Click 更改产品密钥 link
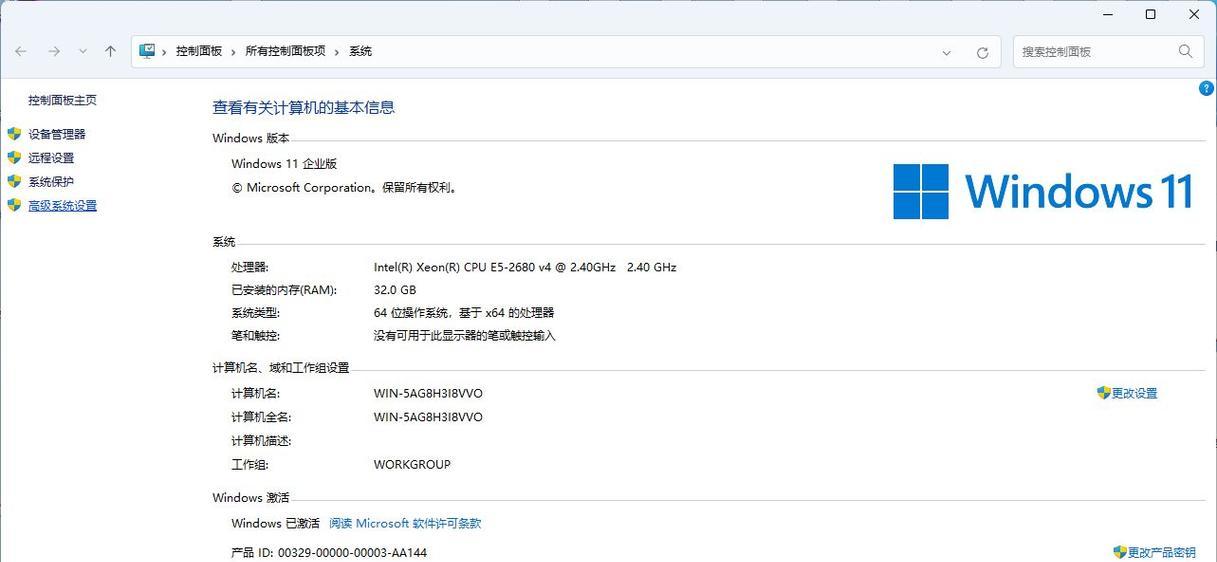 (x=1161, y=552)
